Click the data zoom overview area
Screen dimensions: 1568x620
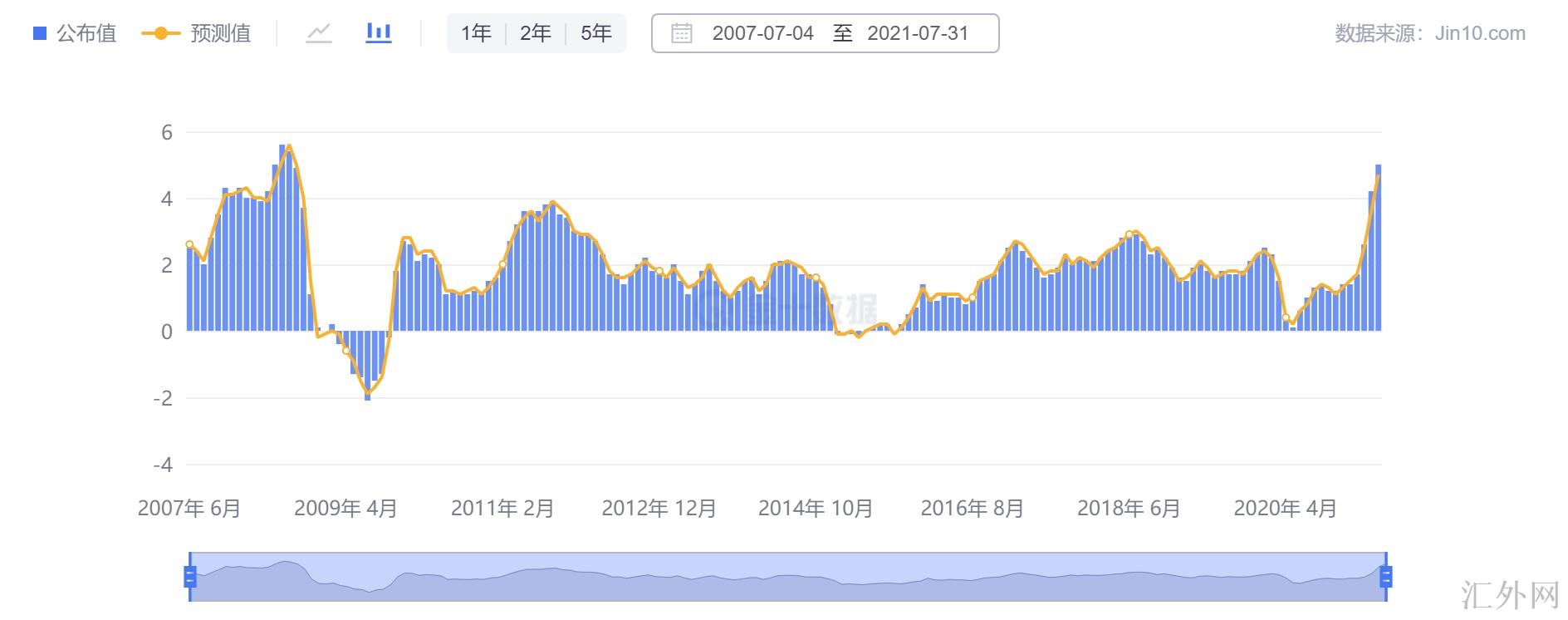[x=787, y=576]
